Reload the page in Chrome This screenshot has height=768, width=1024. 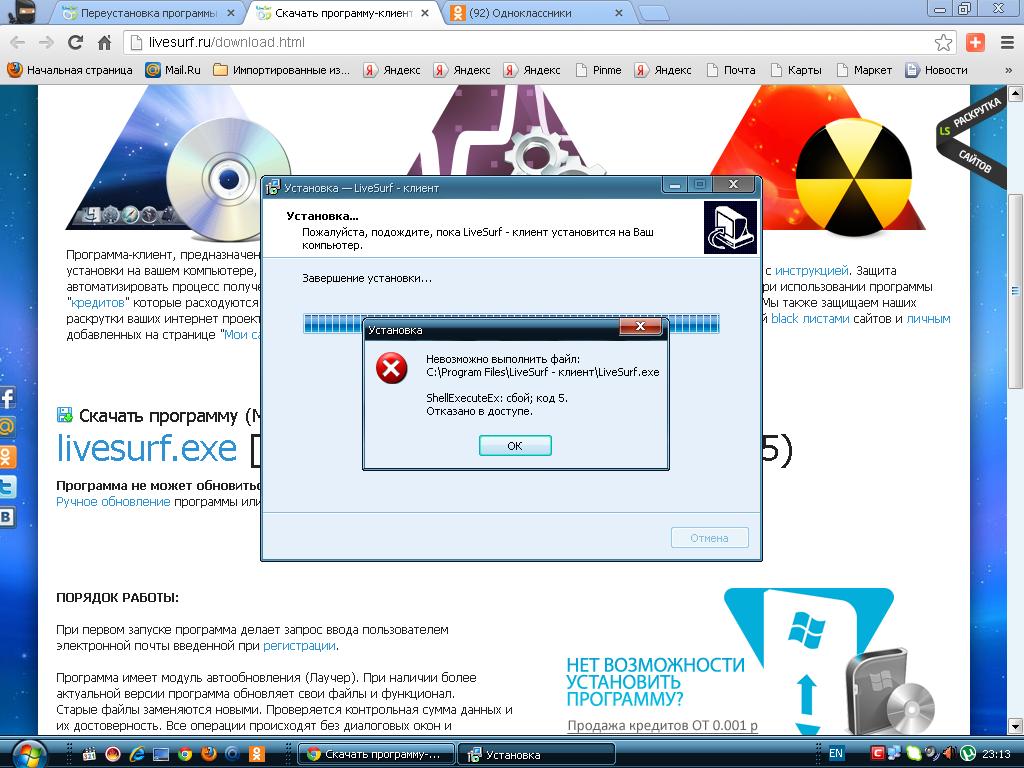(76, 42)
